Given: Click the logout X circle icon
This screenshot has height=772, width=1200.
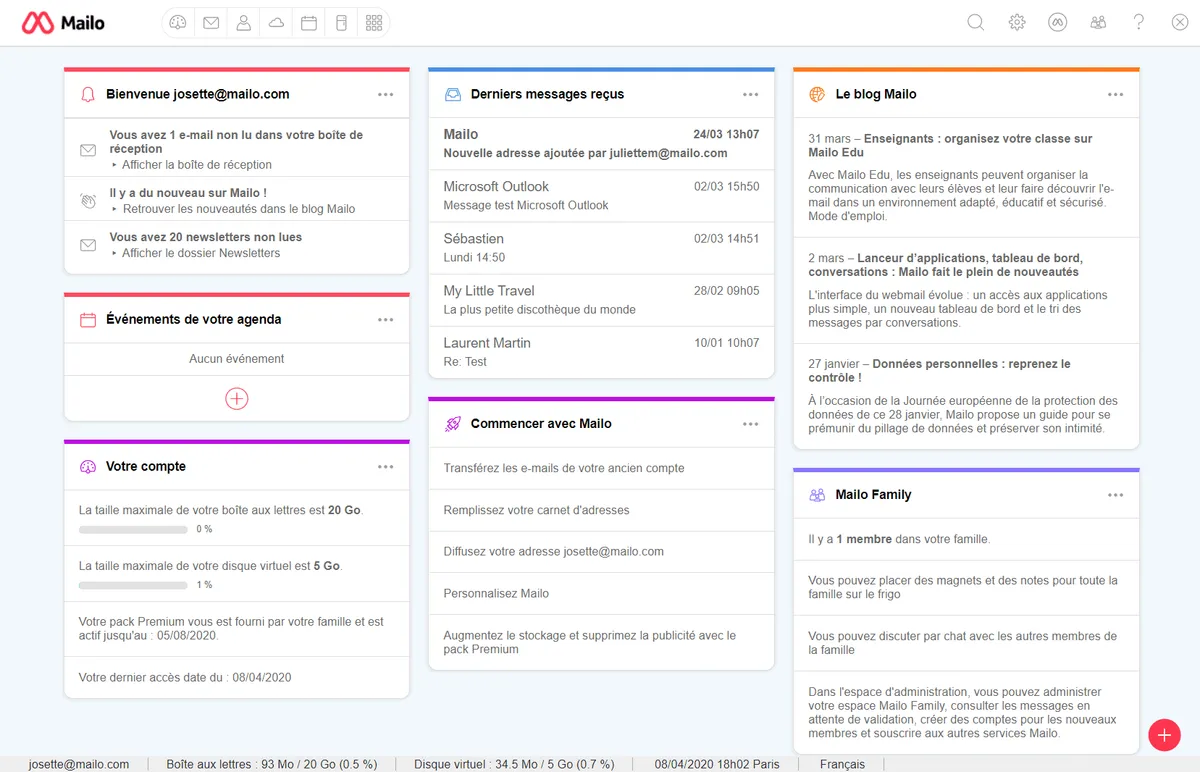Looking at the screenshot, I should click(1179, 22).
